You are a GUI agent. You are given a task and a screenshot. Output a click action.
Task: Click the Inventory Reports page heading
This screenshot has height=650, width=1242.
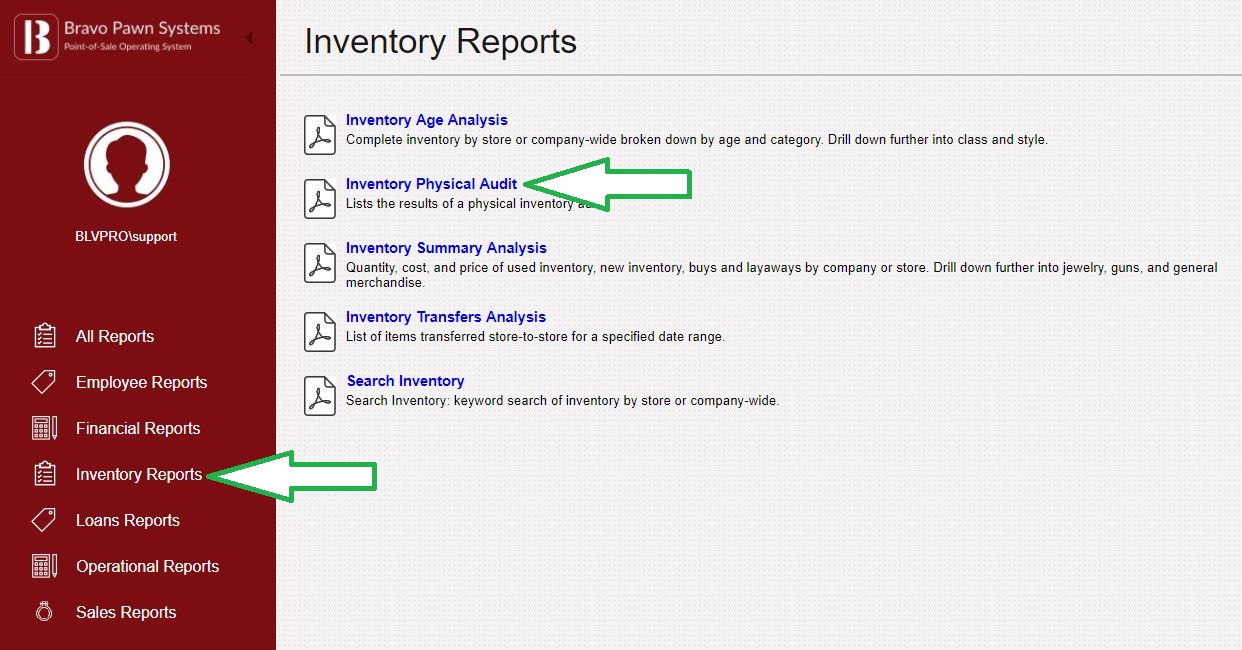point(441,41)
